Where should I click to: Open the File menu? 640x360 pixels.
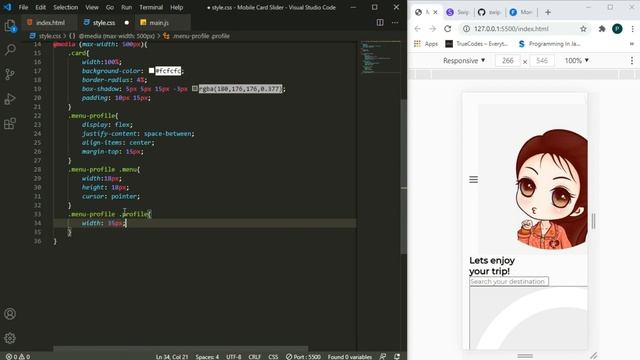(23, 7)
